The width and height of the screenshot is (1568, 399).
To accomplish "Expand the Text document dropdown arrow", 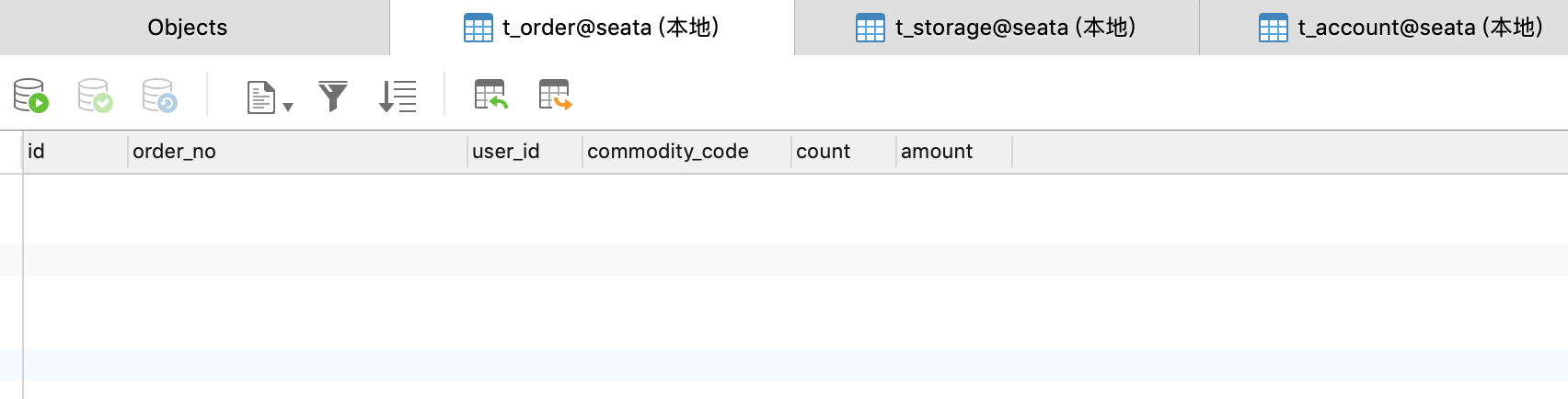I will click(288, 108).
